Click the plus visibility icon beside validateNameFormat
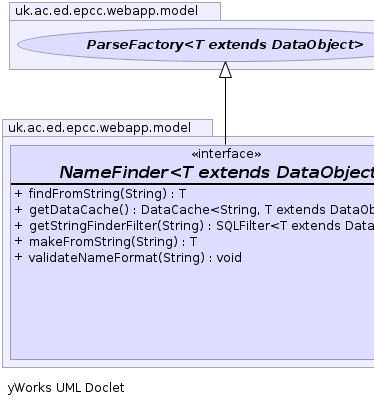 click(x=19, y=257)
